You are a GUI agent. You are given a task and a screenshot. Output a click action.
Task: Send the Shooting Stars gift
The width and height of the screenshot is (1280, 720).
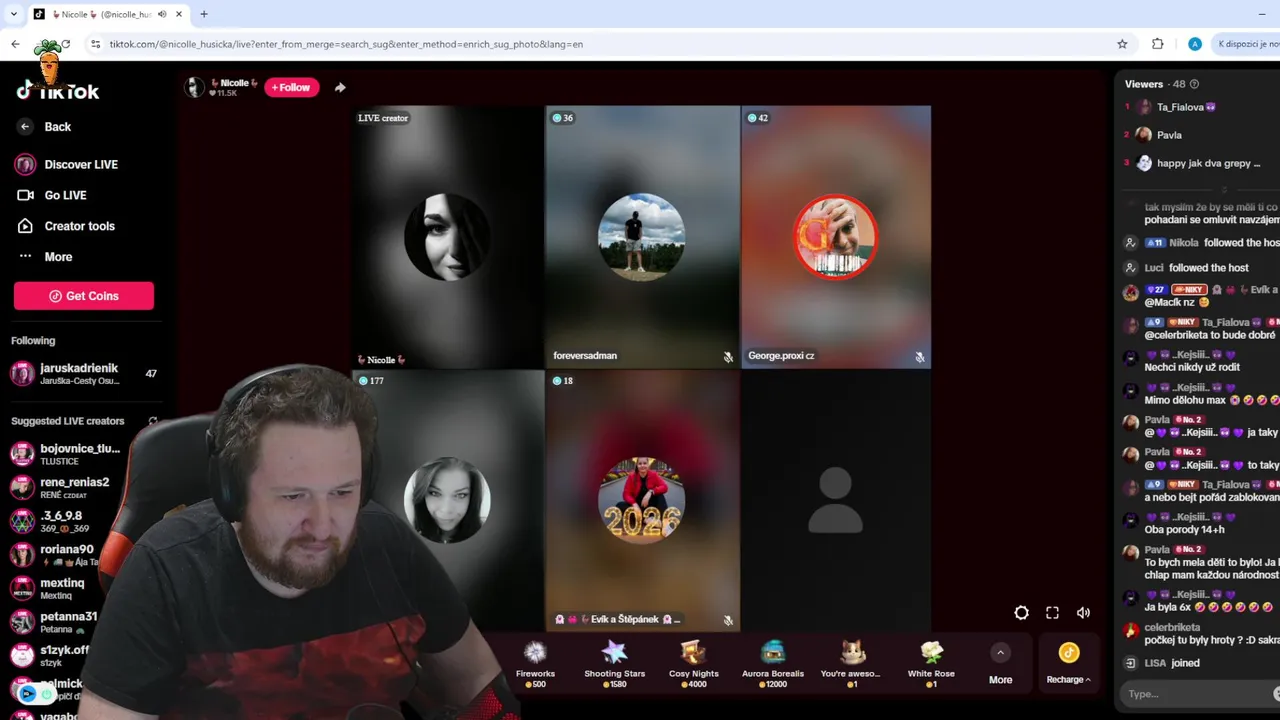[614, 664]
